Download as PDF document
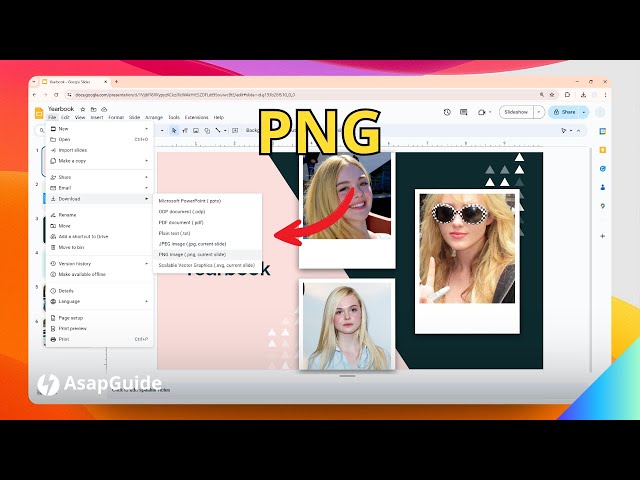The image size is (640, 480). point(207,222)
